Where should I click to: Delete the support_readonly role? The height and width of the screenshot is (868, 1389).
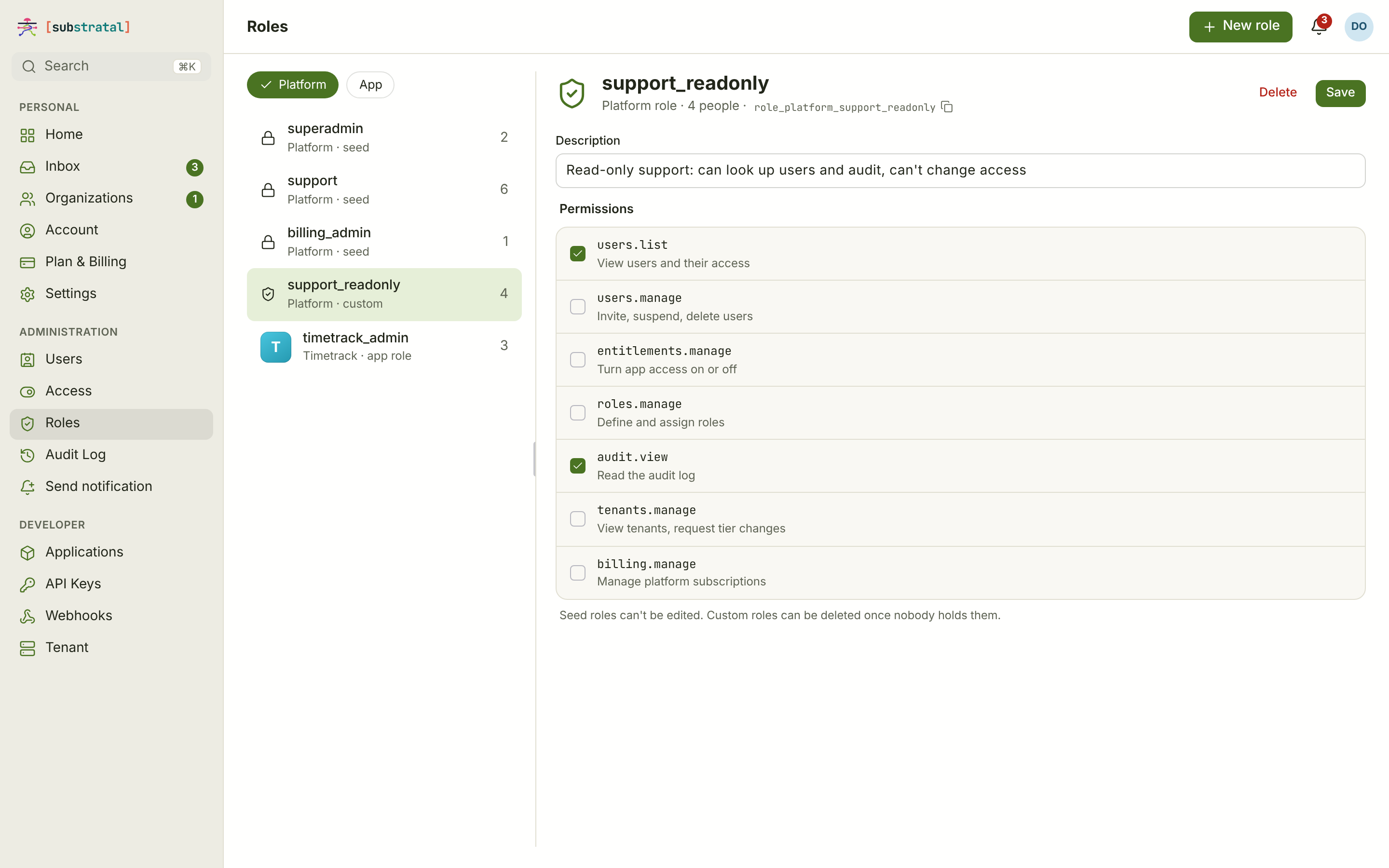1278,93
